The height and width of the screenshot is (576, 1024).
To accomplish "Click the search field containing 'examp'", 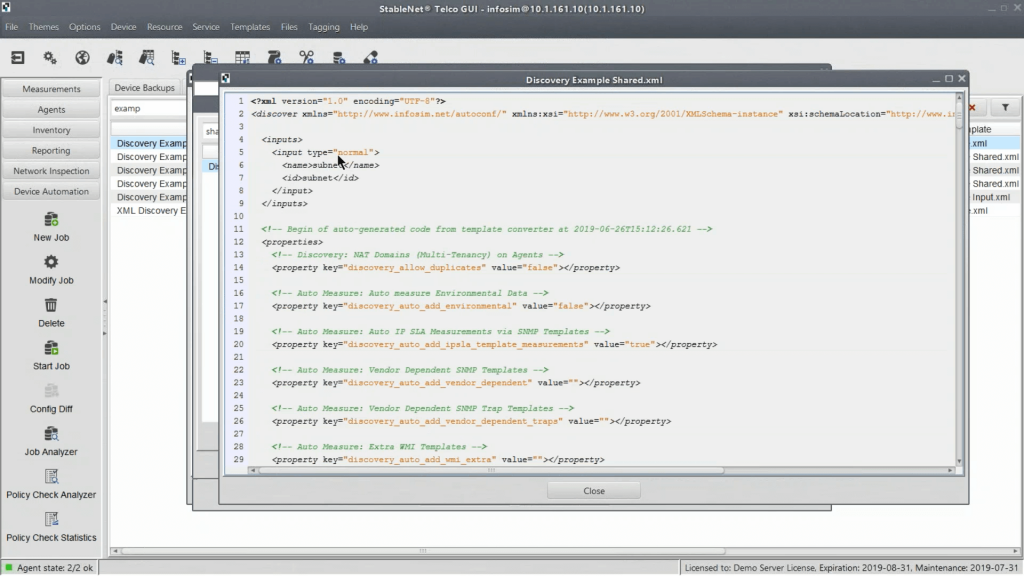I will [x=148, y=108].
